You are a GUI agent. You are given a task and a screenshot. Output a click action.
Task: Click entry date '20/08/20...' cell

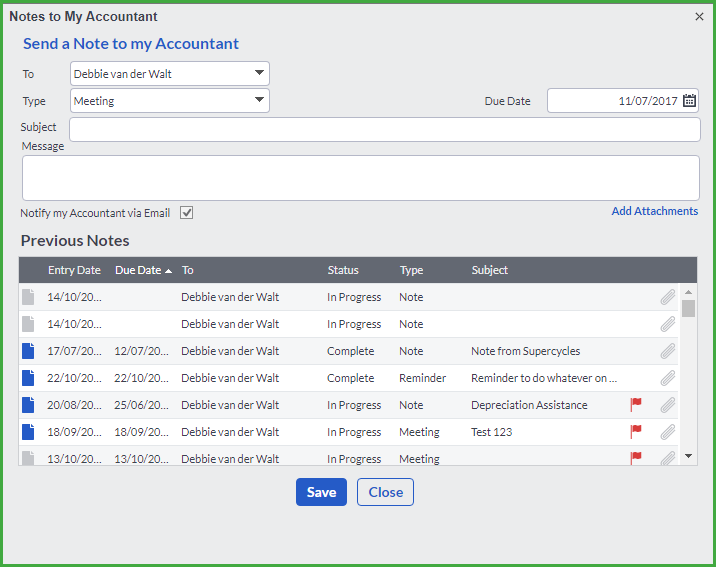click(x=74, y=404)
